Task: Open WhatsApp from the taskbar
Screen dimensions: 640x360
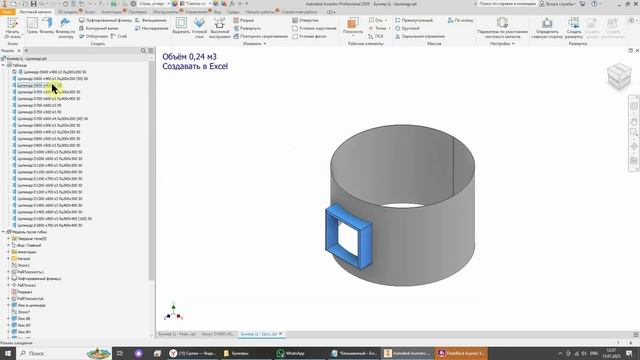Action: point(291,353)
